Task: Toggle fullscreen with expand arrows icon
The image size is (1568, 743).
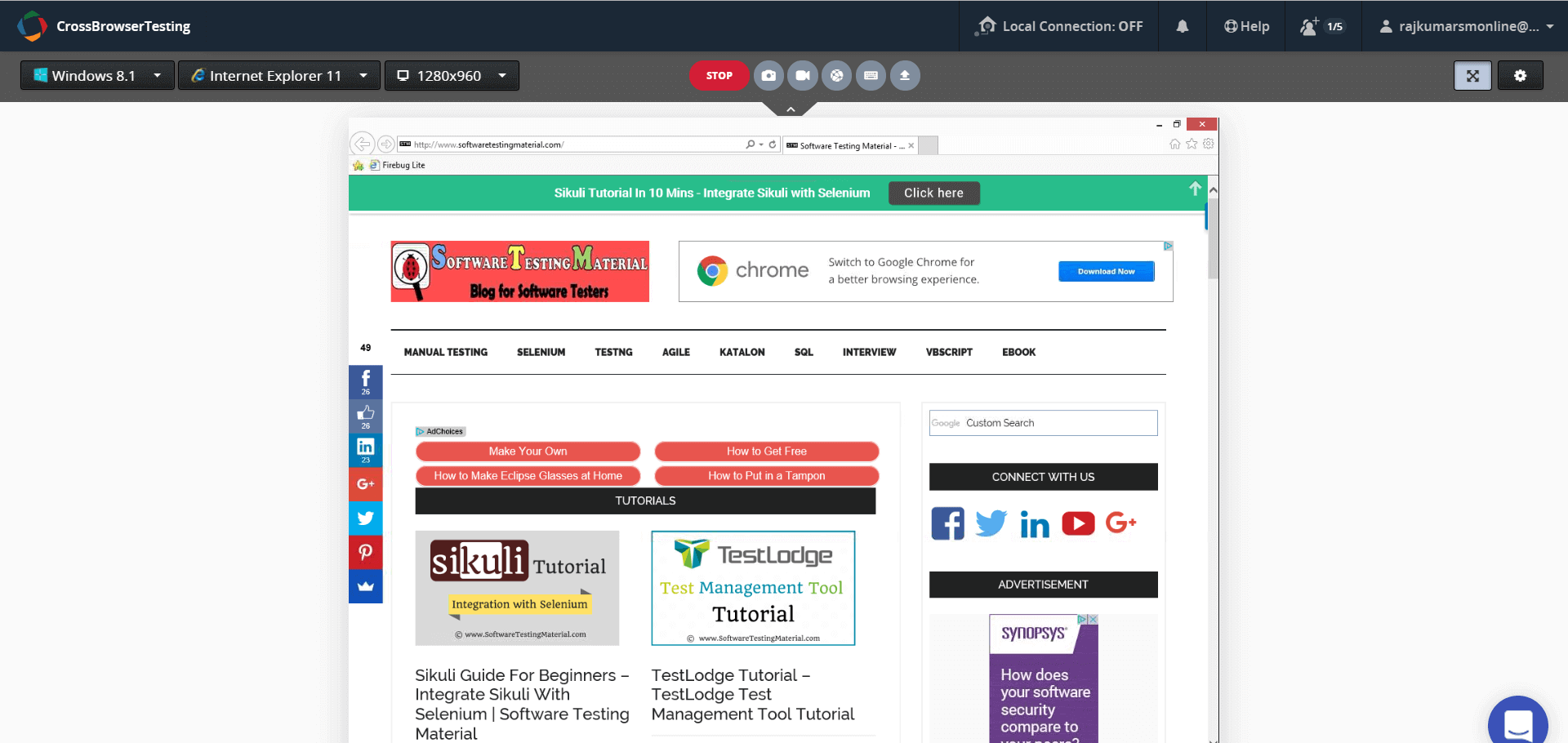Action: click(1472, 75)
